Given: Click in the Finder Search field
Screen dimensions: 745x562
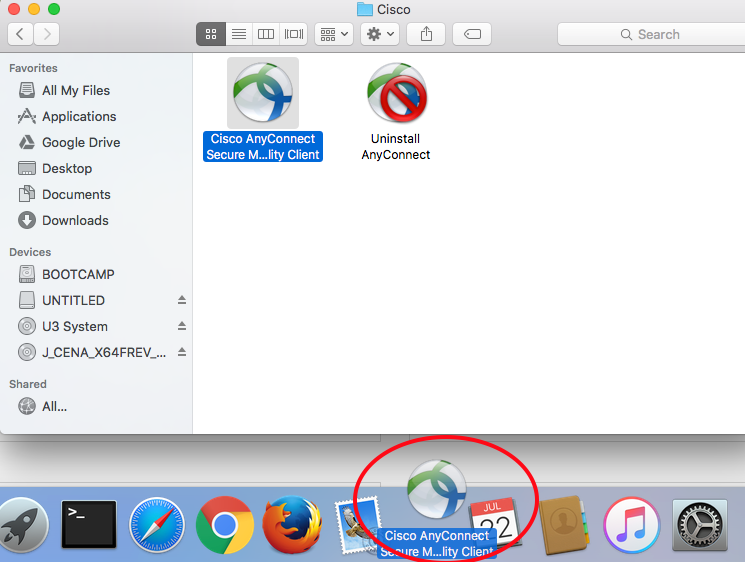Looking at the screenshot, I should tap(651, 34).
